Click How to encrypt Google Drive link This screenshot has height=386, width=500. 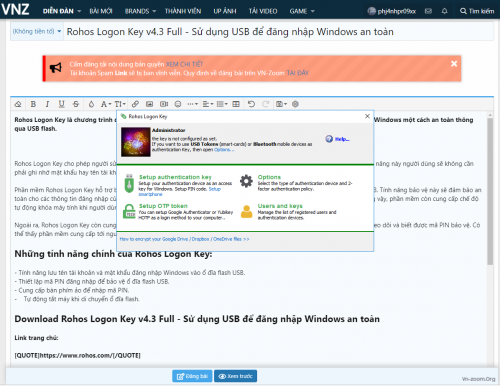184,239
